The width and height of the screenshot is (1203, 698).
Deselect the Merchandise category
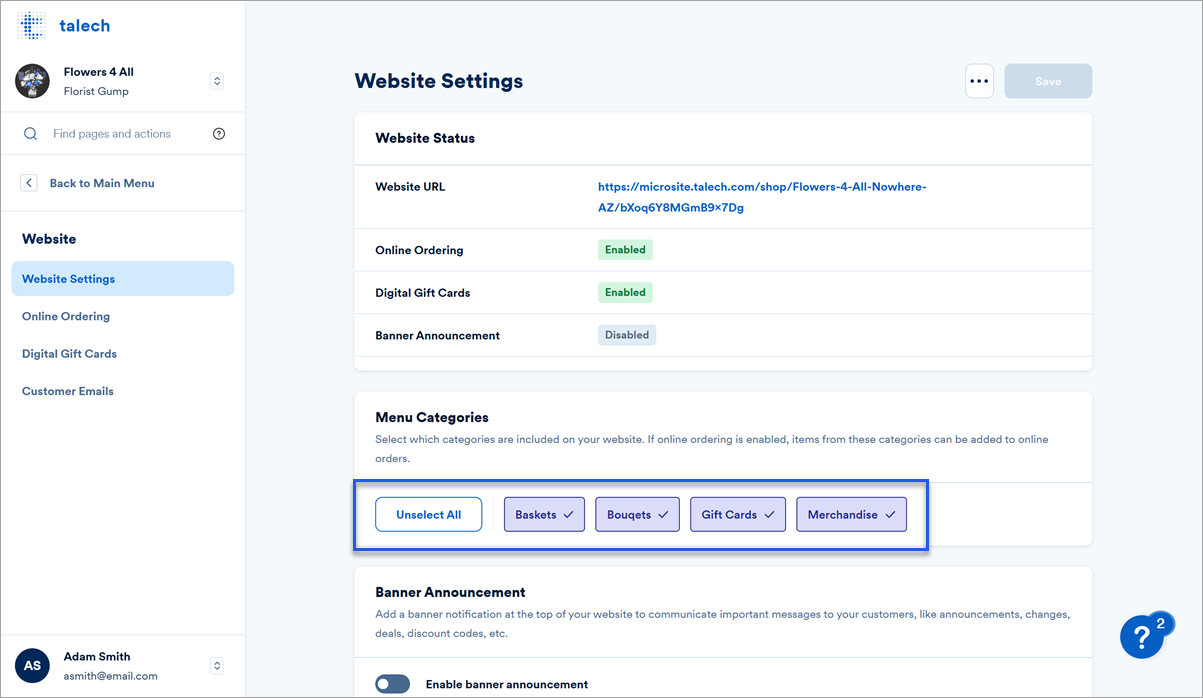851,513
